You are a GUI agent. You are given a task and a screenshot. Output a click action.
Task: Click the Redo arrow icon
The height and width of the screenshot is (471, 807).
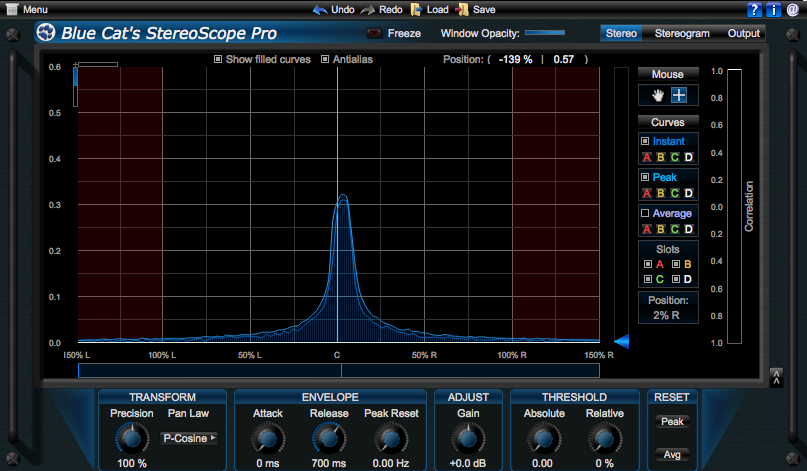point(368,10)
